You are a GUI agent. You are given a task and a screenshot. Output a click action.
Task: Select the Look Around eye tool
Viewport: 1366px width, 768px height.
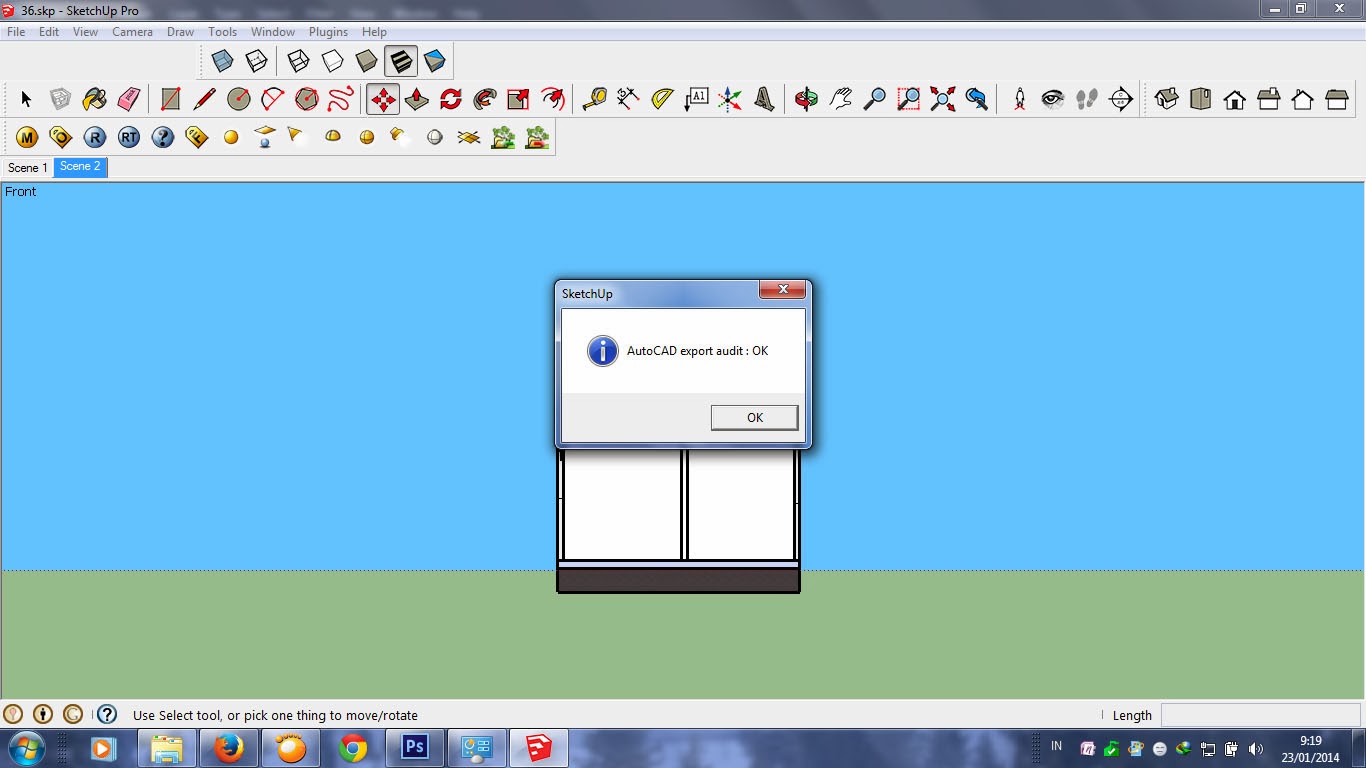point(1053,99)
